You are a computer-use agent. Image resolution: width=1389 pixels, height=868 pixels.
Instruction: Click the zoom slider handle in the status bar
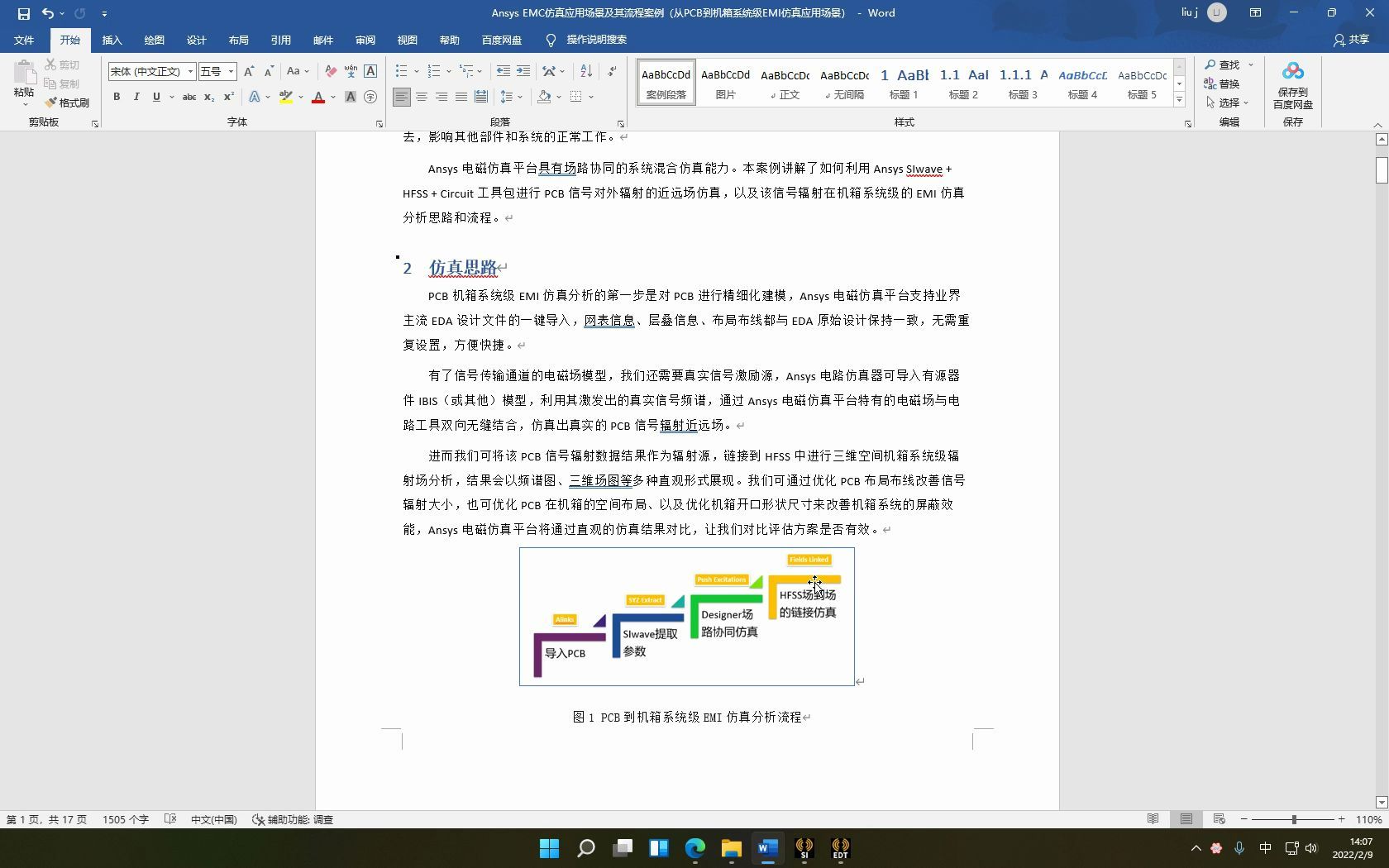pyautogui.click(x=1294, y=819)
